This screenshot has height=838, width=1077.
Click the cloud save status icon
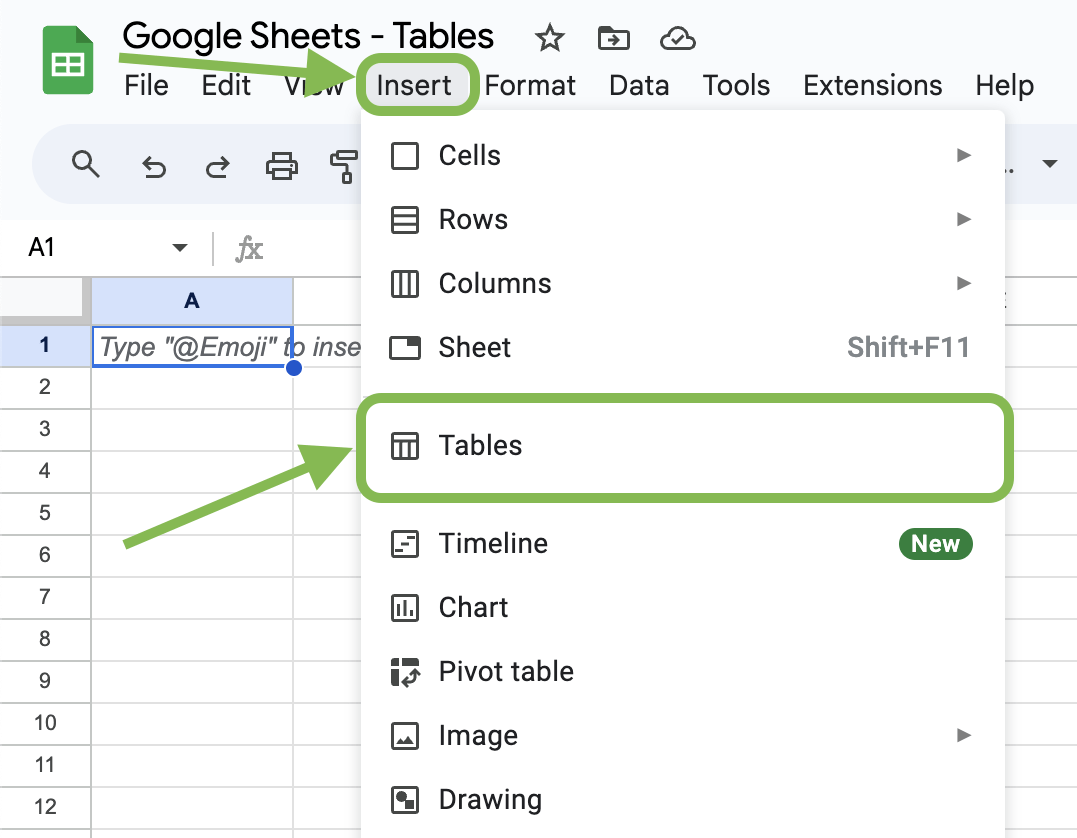677,38
